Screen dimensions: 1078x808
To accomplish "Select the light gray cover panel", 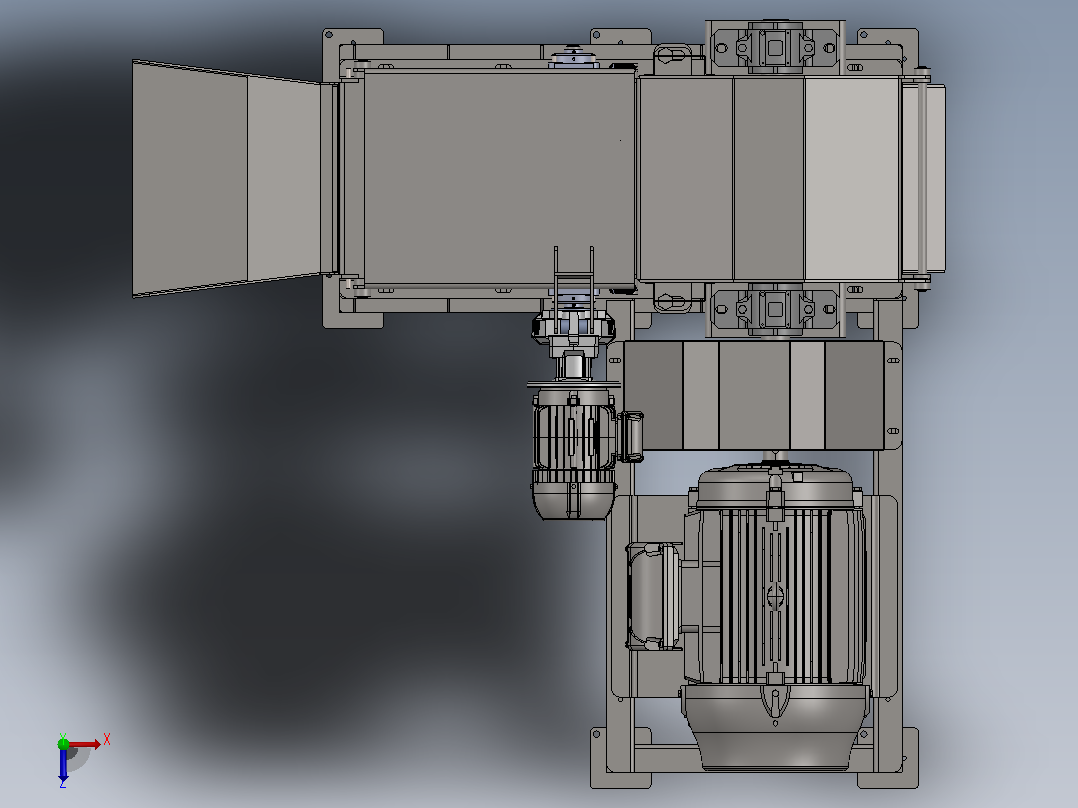I will [x=852, y=179].
